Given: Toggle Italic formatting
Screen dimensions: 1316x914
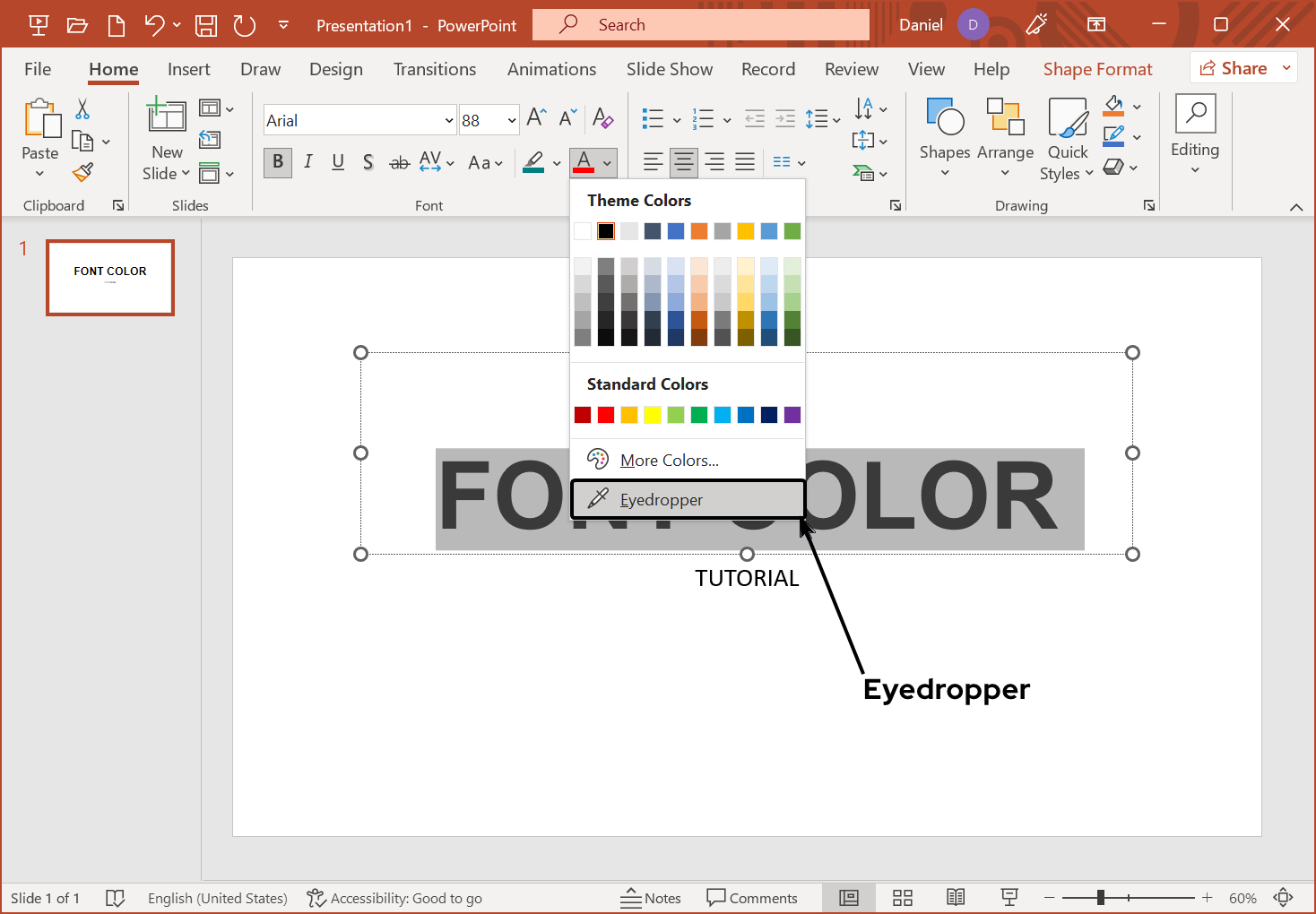Looking at the screenshot, I should pyautogui.click(x=308, y=162).
